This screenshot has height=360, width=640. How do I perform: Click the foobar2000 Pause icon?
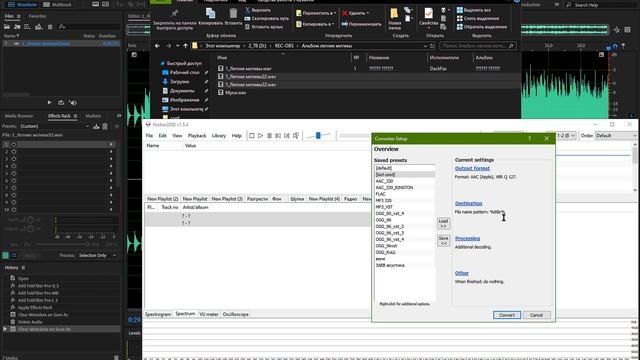pos(269,136)
